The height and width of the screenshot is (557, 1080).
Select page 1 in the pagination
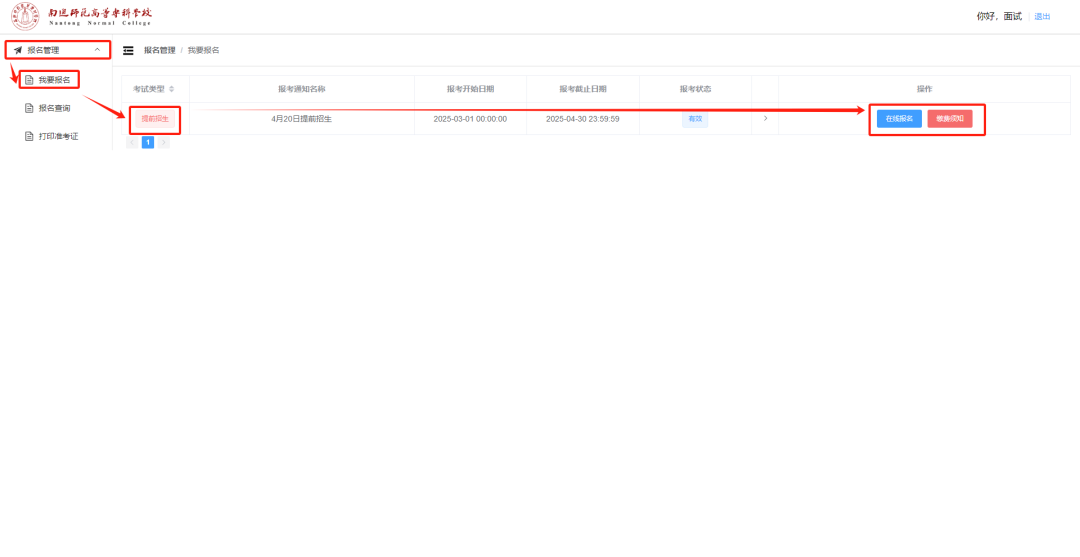pos(148,143)
